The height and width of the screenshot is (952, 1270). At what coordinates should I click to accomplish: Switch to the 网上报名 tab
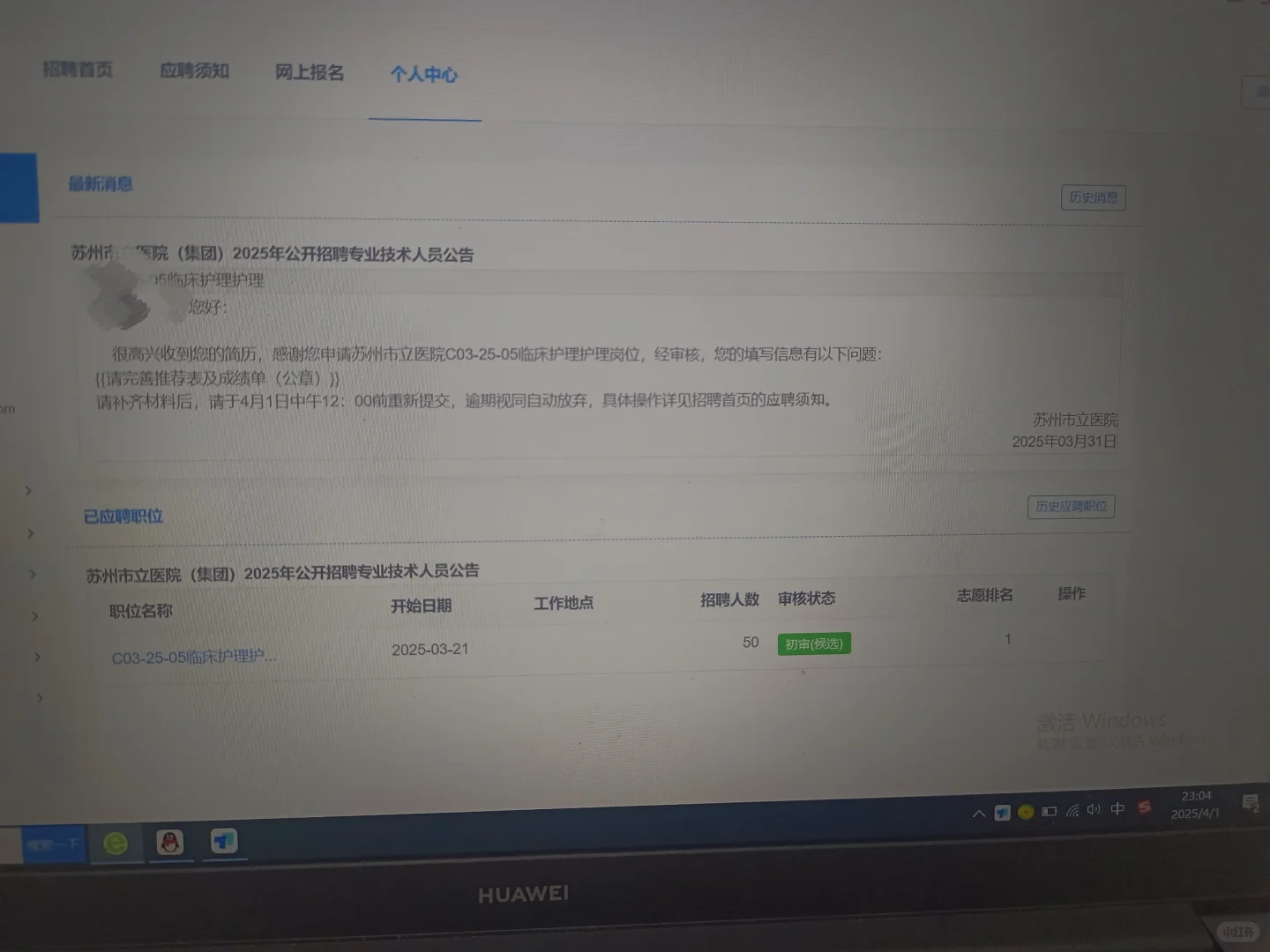[308, 71]
